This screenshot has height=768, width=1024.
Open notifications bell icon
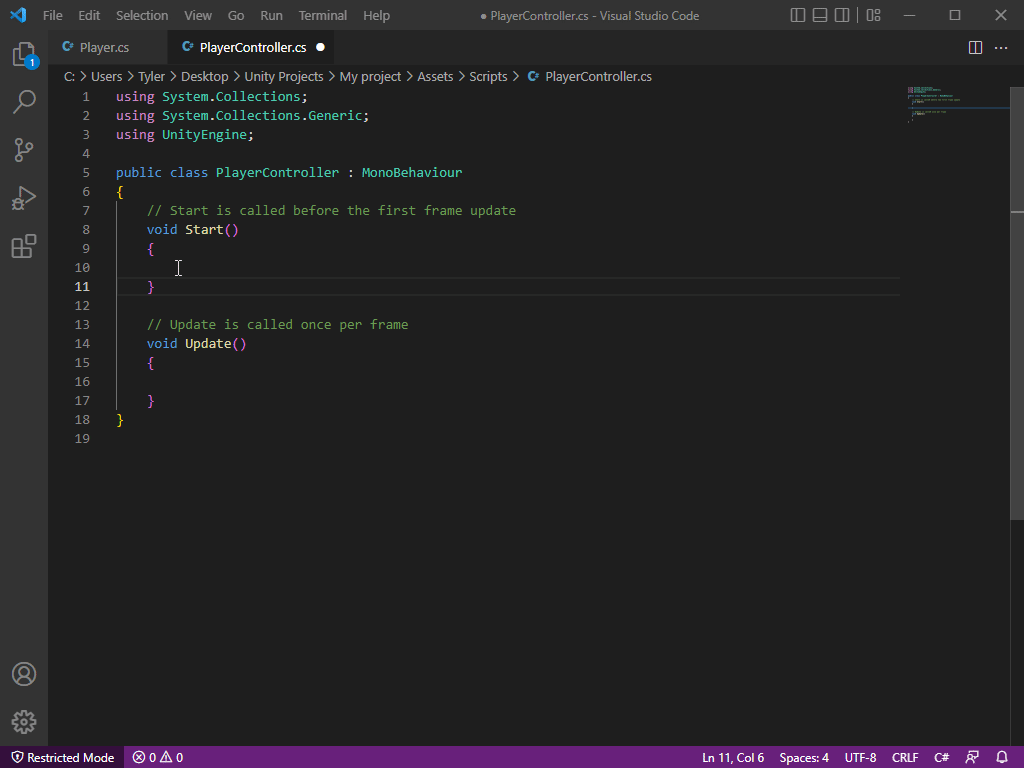1002,758
